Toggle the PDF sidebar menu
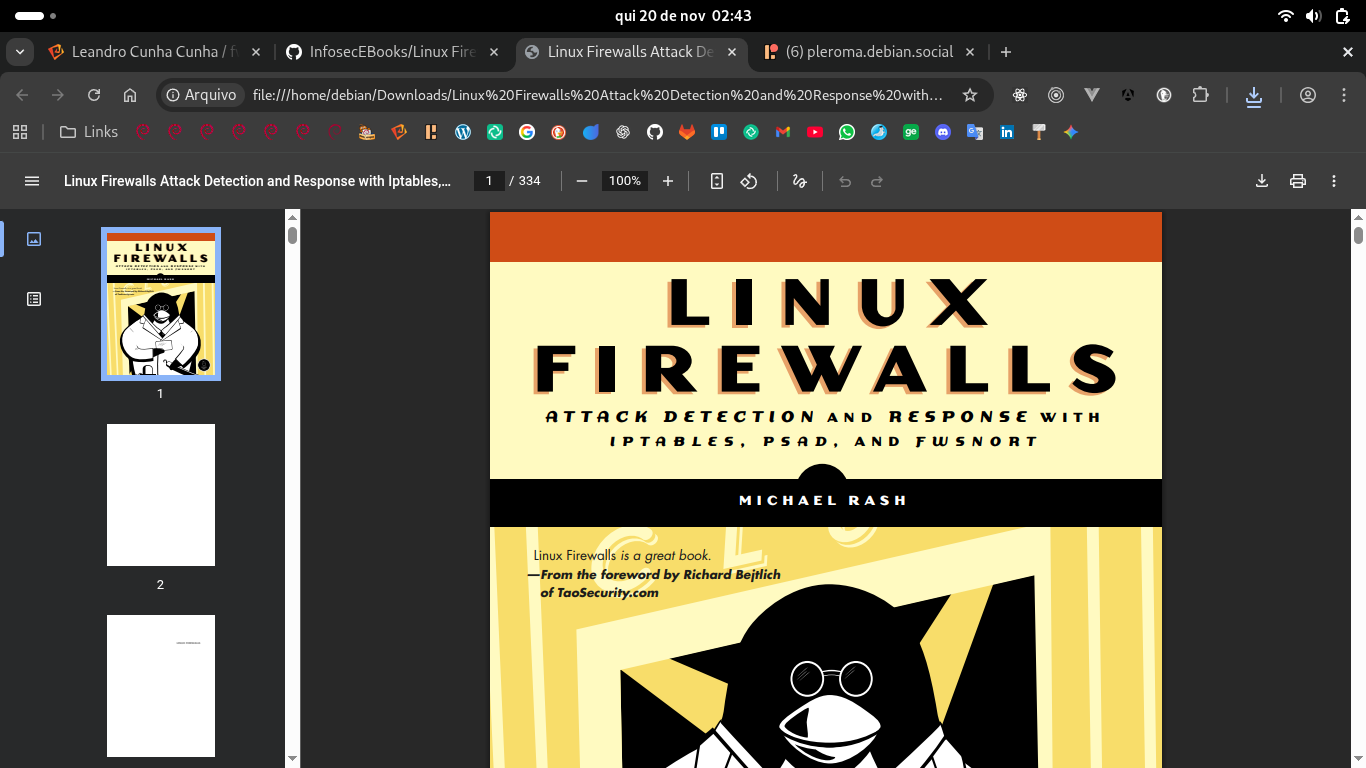 (32, 181)
